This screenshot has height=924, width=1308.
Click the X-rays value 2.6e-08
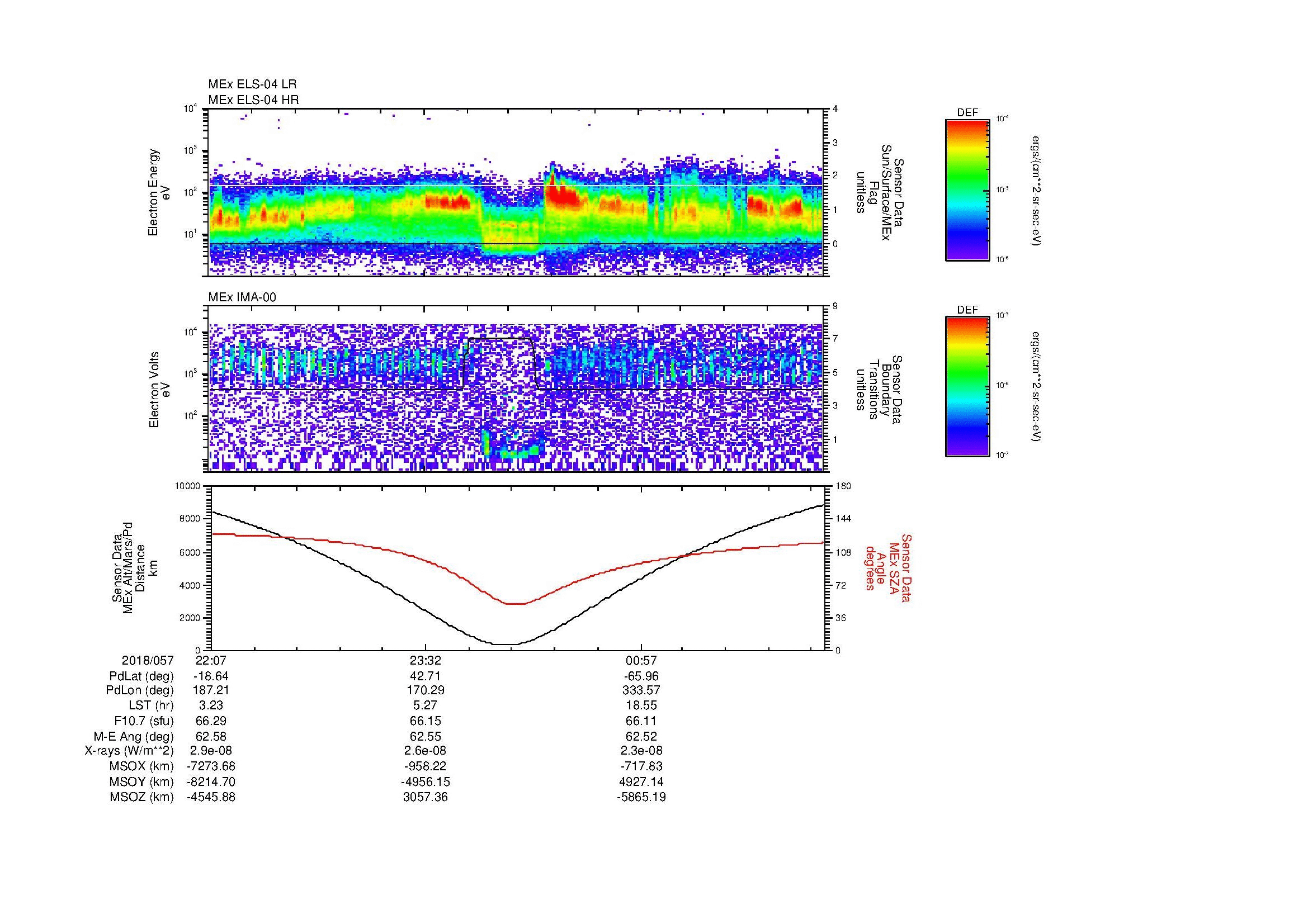pos(426,751)
